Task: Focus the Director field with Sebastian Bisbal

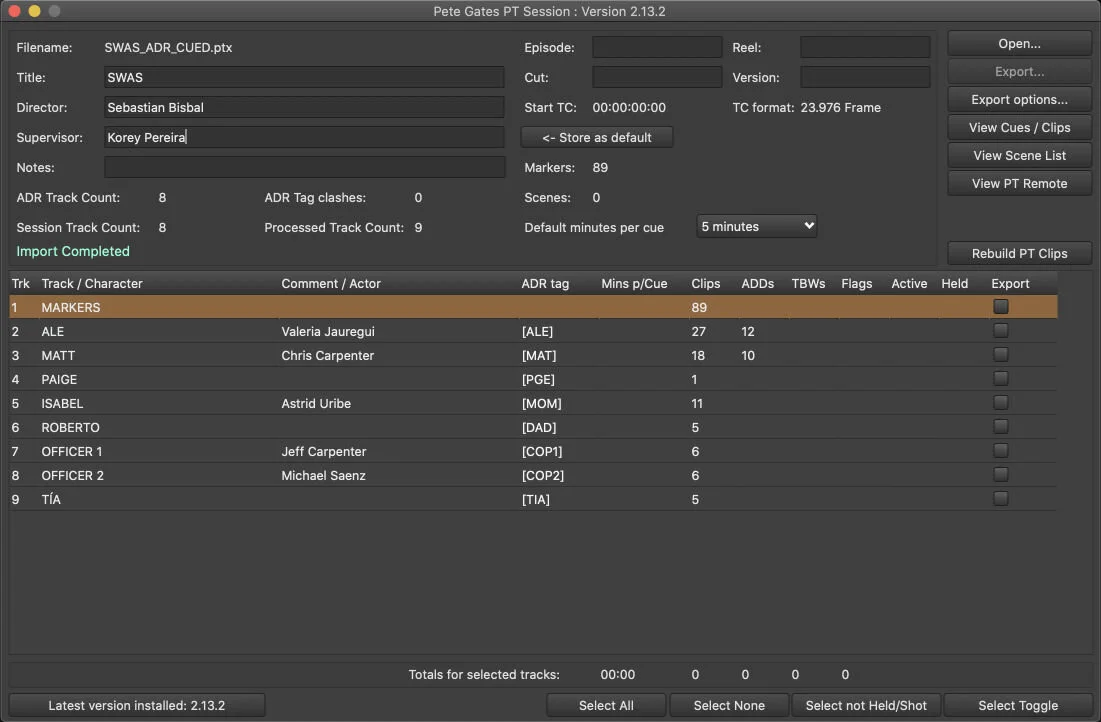Action: pyautogui.click(x=304, y=107)
